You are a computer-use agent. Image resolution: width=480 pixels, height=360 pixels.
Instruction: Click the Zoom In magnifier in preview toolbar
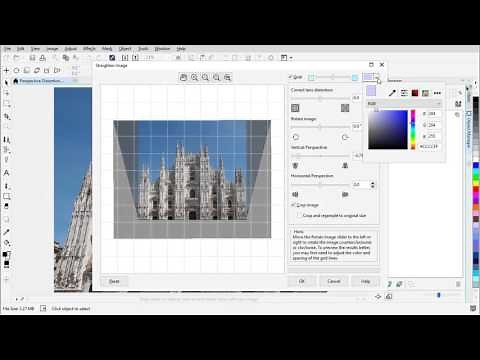click(194, 77)
